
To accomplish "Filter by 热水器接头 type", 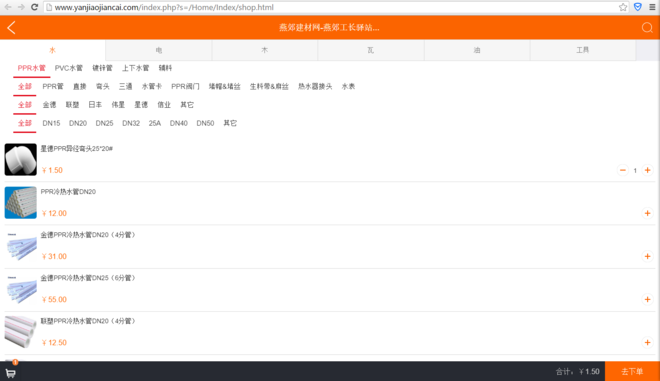I will 315,86.
